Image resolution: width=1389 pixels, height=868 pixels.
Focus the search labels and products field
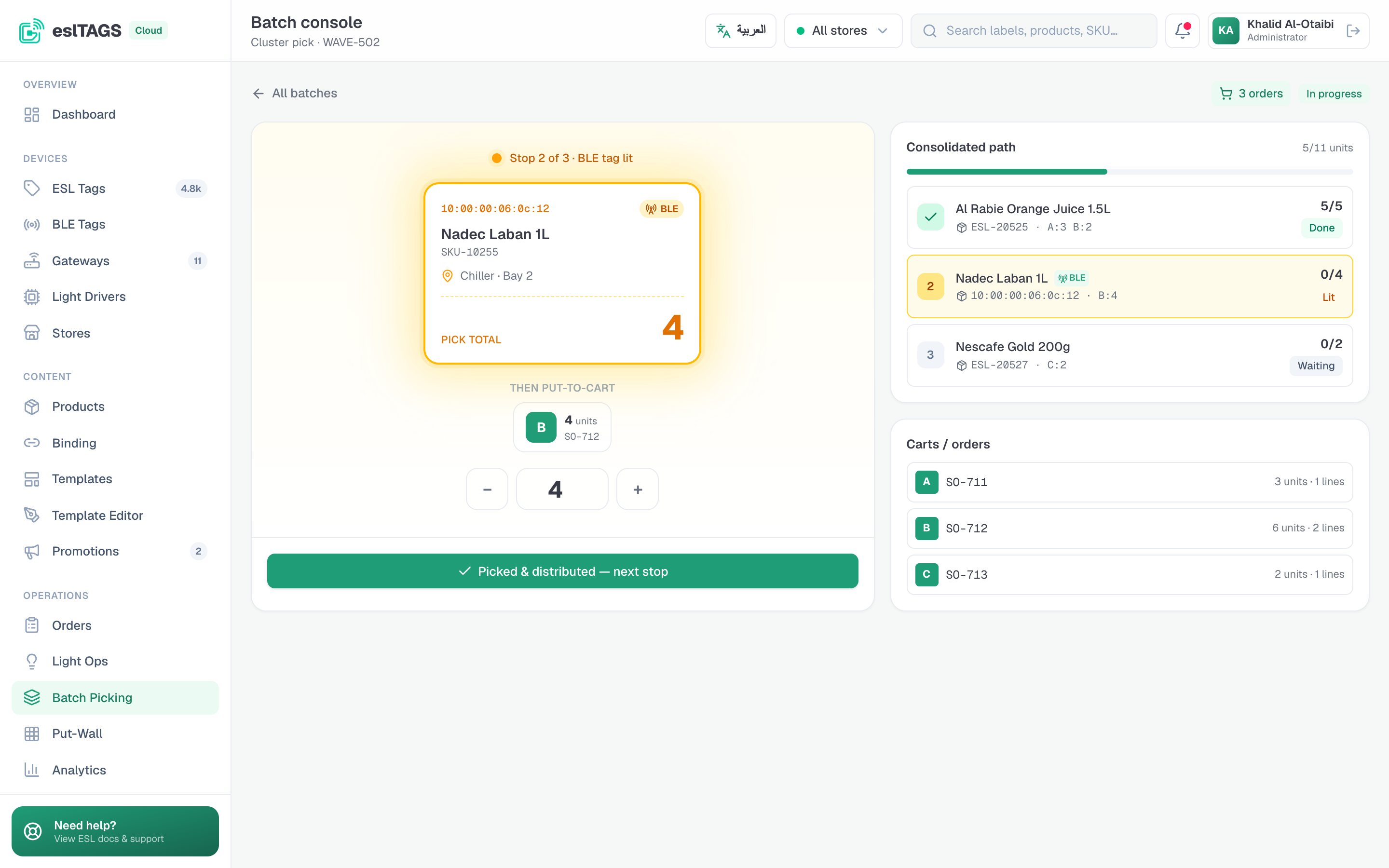1034,30
